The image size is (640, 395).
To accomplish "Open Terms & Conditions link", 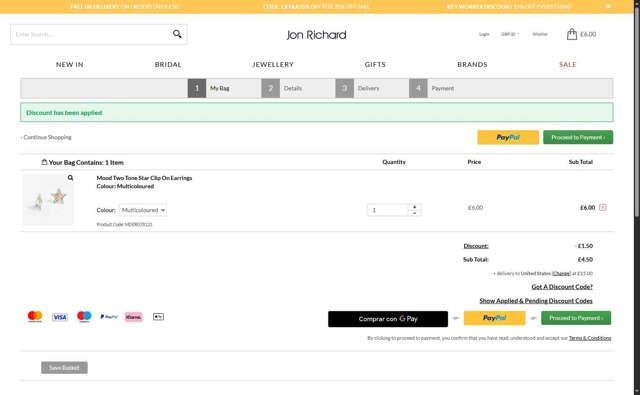I will pyautogui.click(x=590, y=338).
